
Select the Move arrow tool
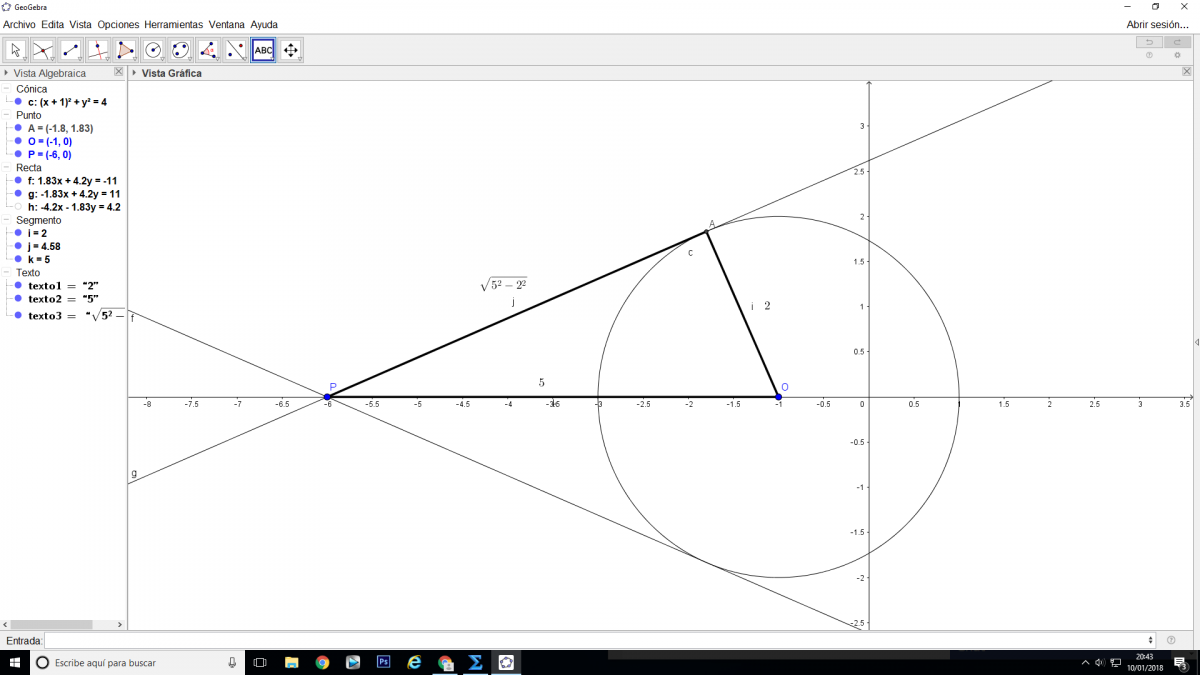pos(16,50)
